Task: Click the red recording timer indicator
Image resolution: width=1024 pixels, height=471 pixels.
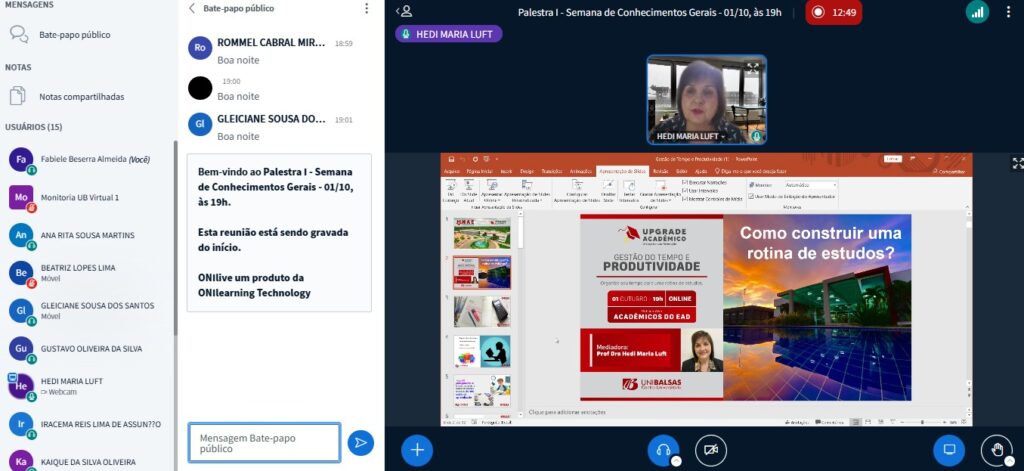Action: pyautogui.click(x=833, y=12)
